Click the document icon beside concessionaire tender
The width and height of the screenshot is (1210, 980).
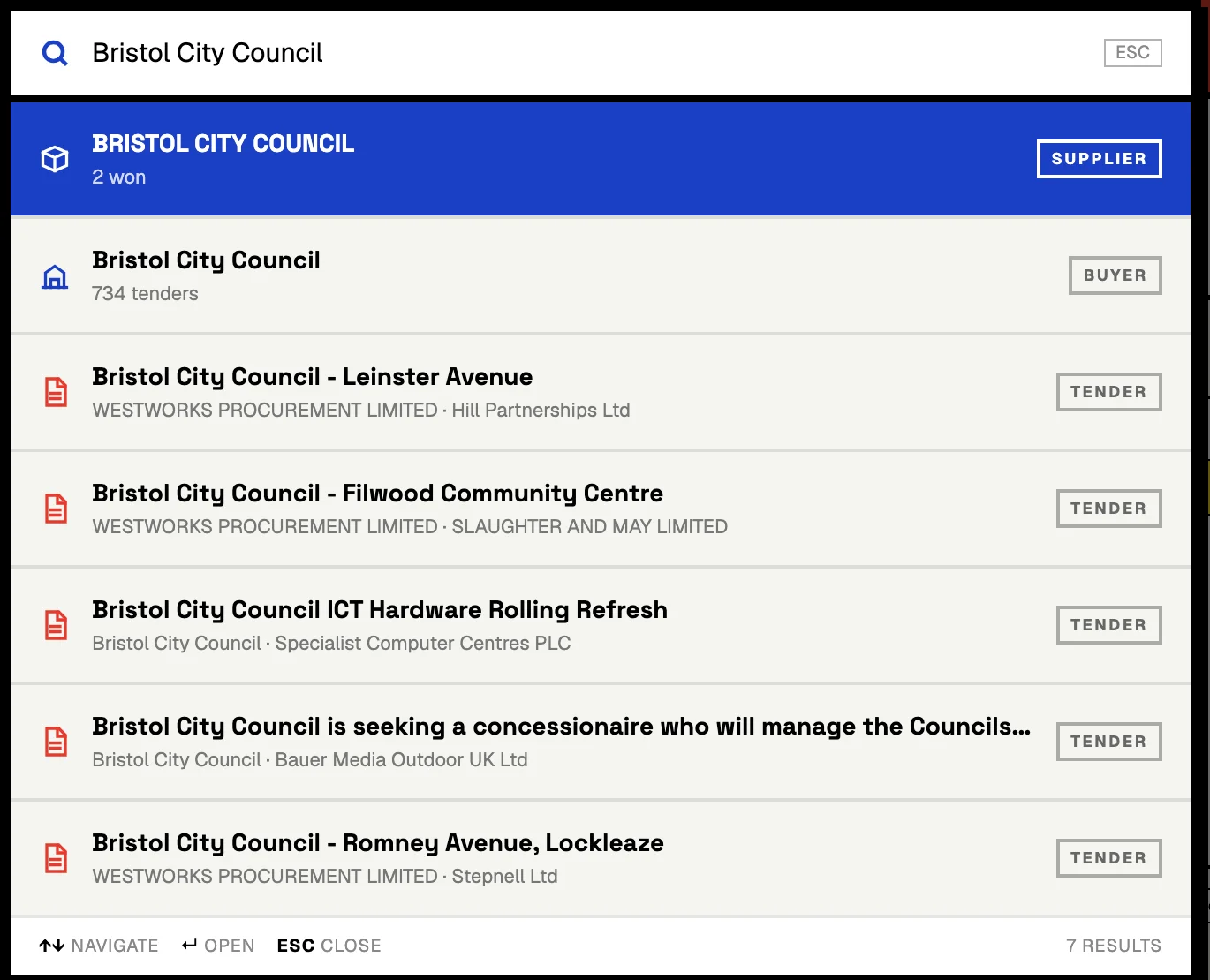[x=56, y=742]
